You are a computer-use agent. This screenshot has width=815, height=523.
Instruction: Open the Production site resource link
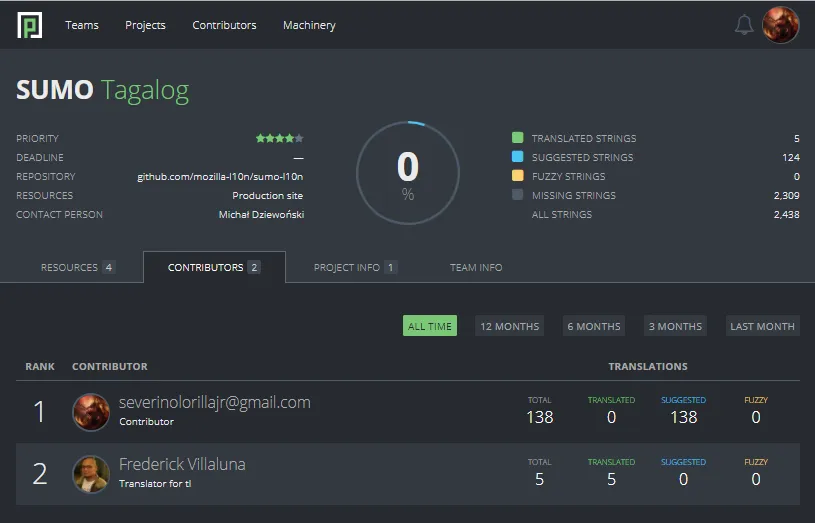(x=267, y=195)
